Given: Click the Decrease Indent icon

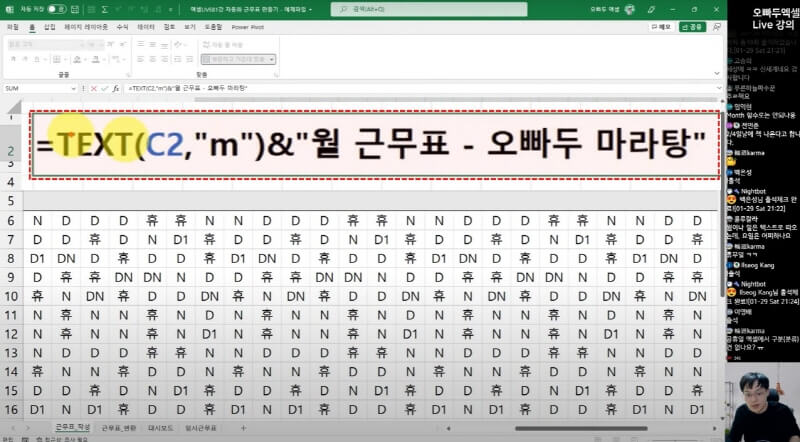Looking at the screenshot, I should click(178, 60).
